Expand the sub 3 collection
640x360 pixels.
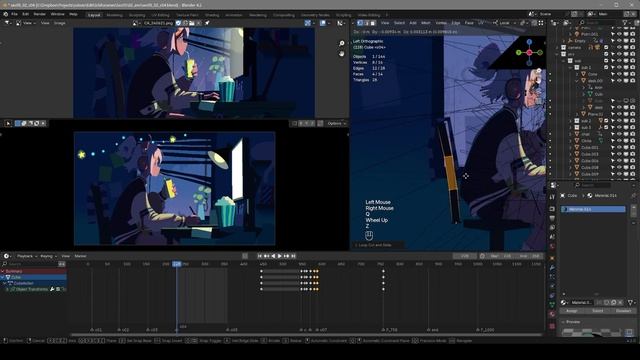(x=571, y=127)
